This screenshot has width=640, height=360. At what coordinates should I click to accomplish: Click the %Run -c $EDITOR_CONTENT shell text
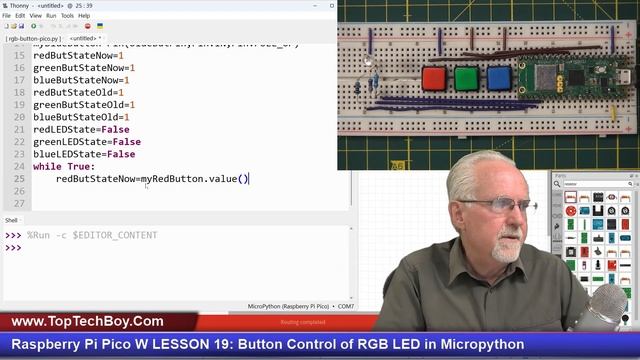click(x=92, y=236)
